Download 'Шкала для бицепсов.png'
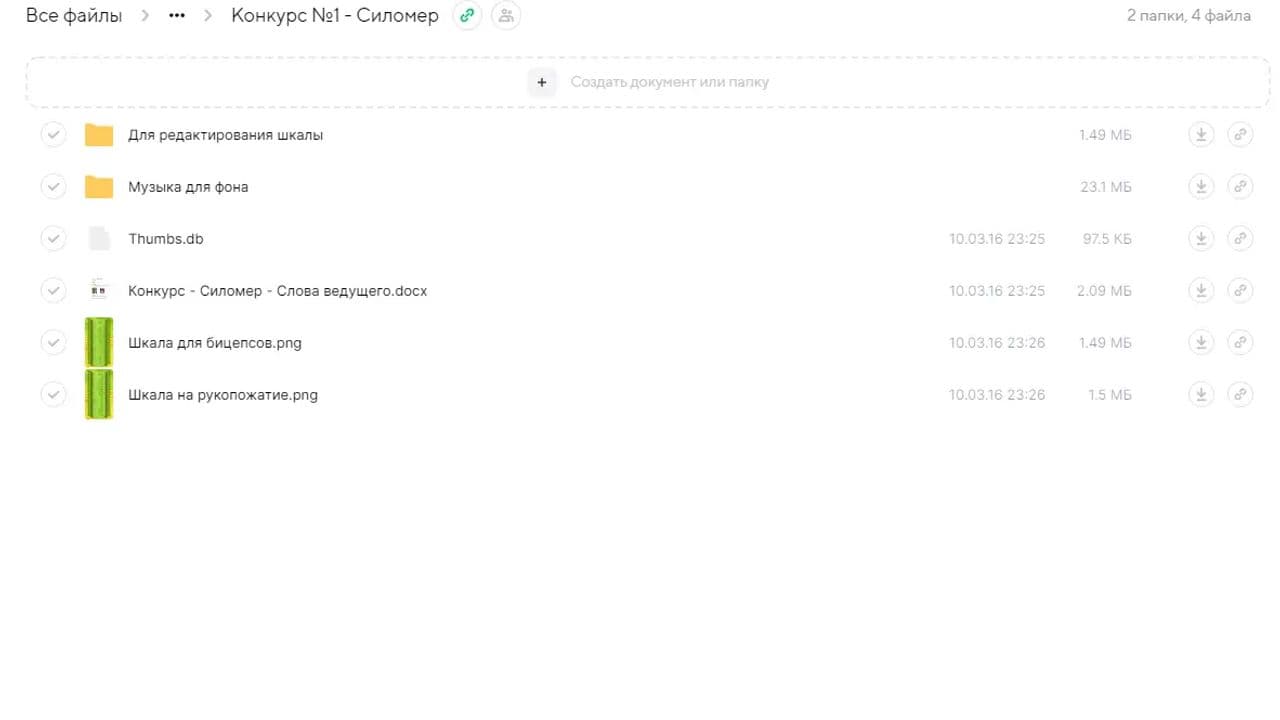 1200,343
